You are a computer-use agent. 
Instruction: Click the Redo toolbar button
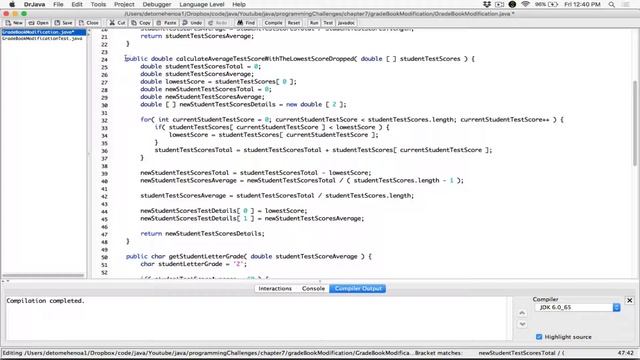pyautogui.click(x=217, y=23)
